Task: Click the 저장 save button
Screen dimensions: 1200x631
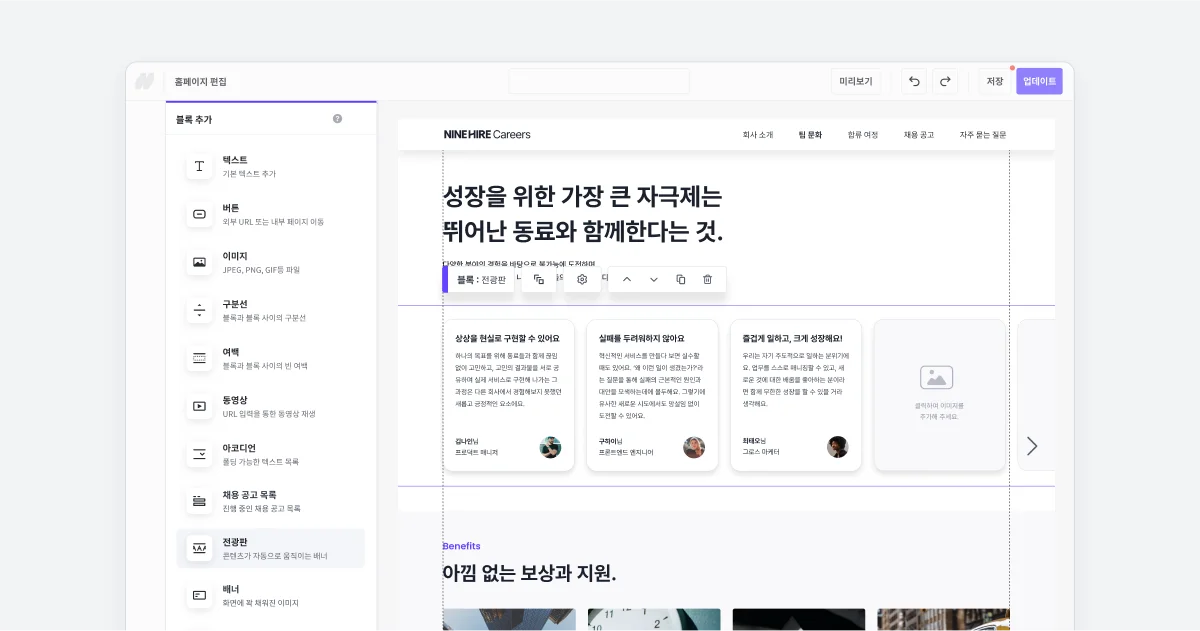Action: coord(994,82)
